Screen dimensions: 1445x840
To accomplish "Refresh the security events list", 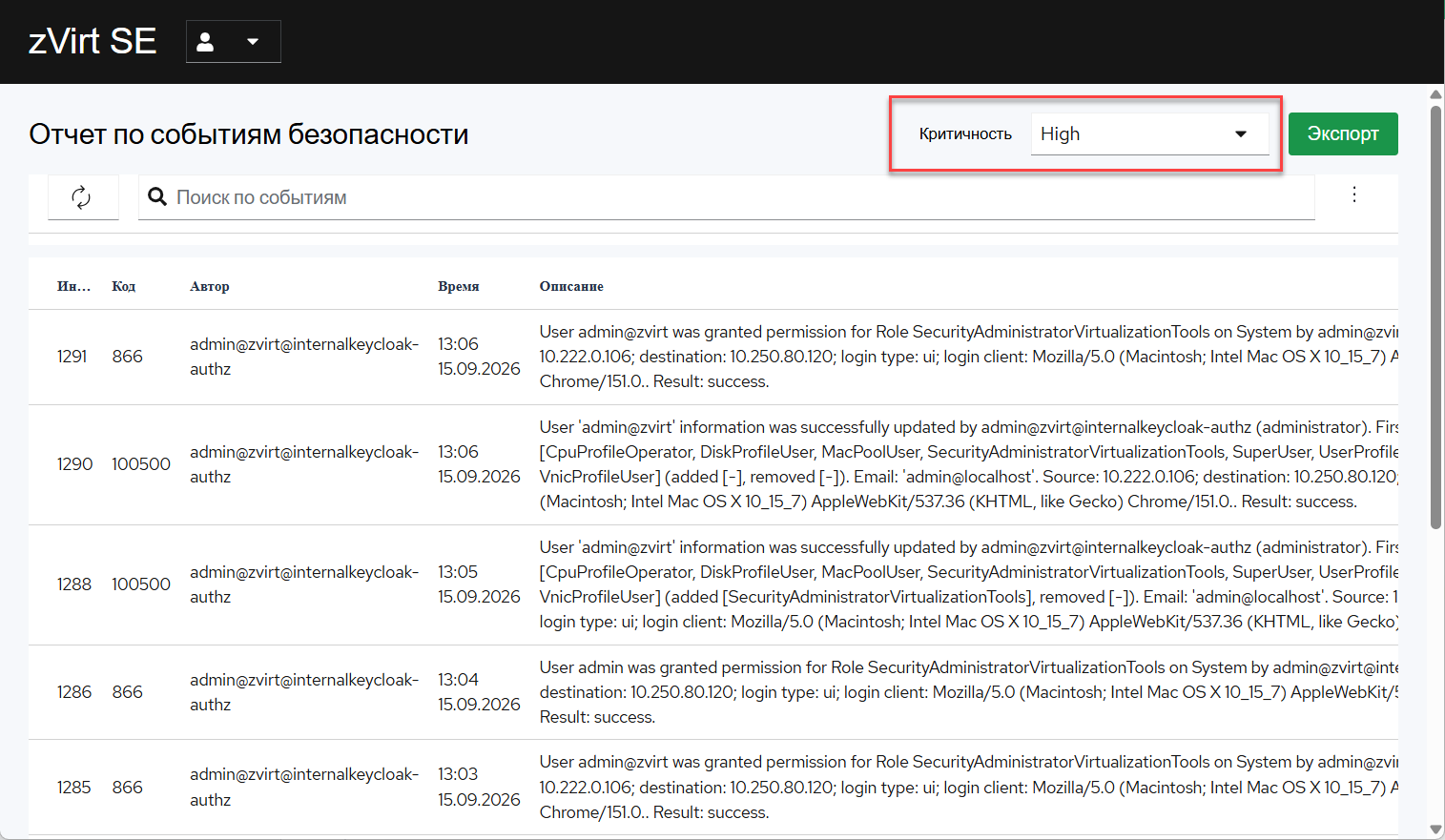I will 82,197.
